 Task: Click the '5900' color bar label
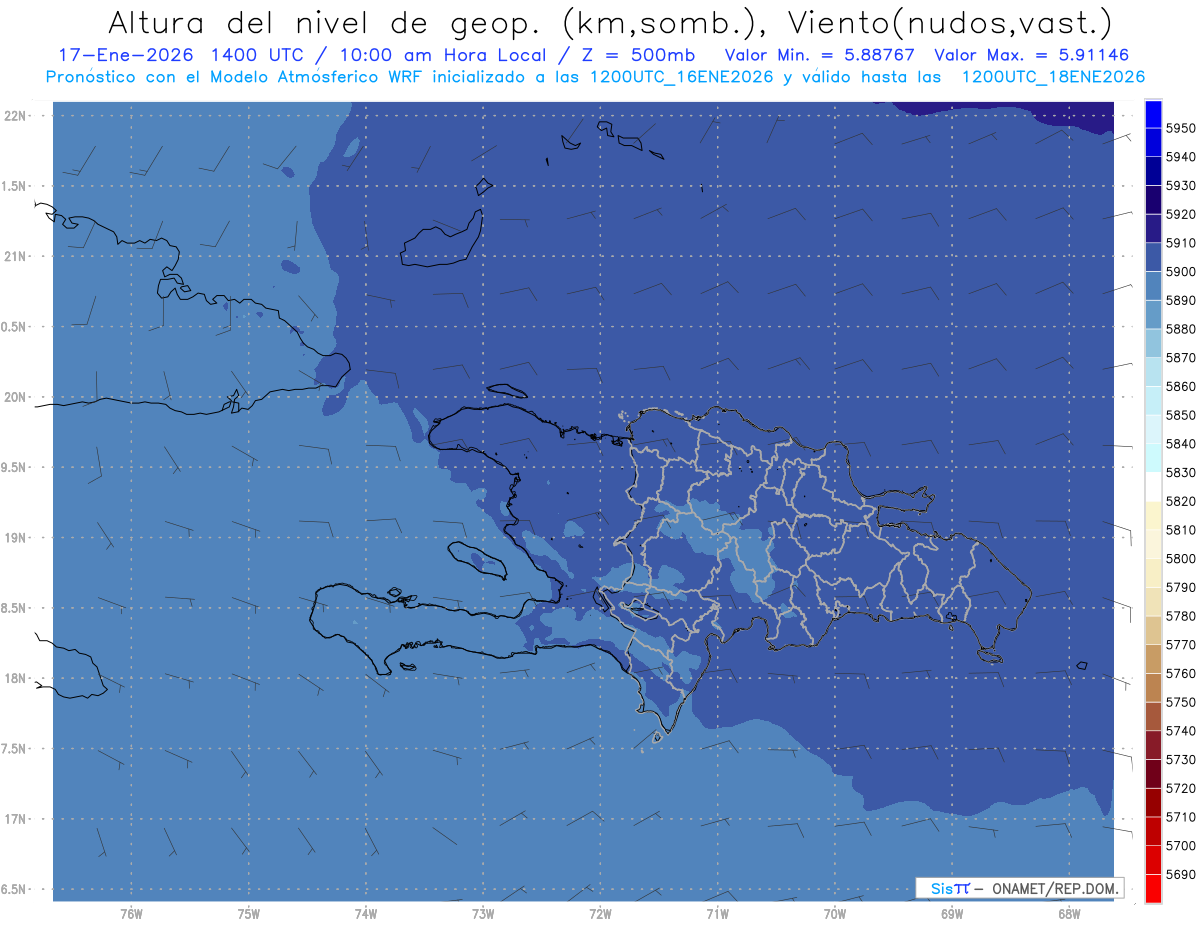[1181, 272]
